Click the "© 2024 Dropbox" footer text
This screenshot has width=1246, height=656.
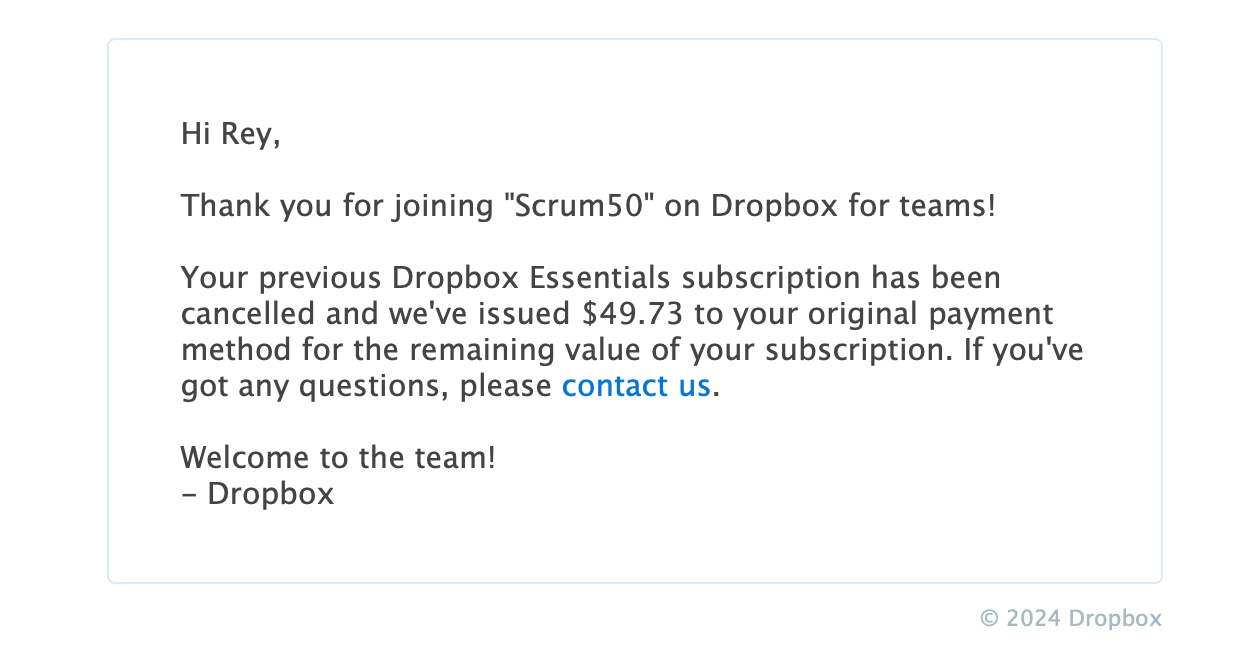[x=1071, y=618]
